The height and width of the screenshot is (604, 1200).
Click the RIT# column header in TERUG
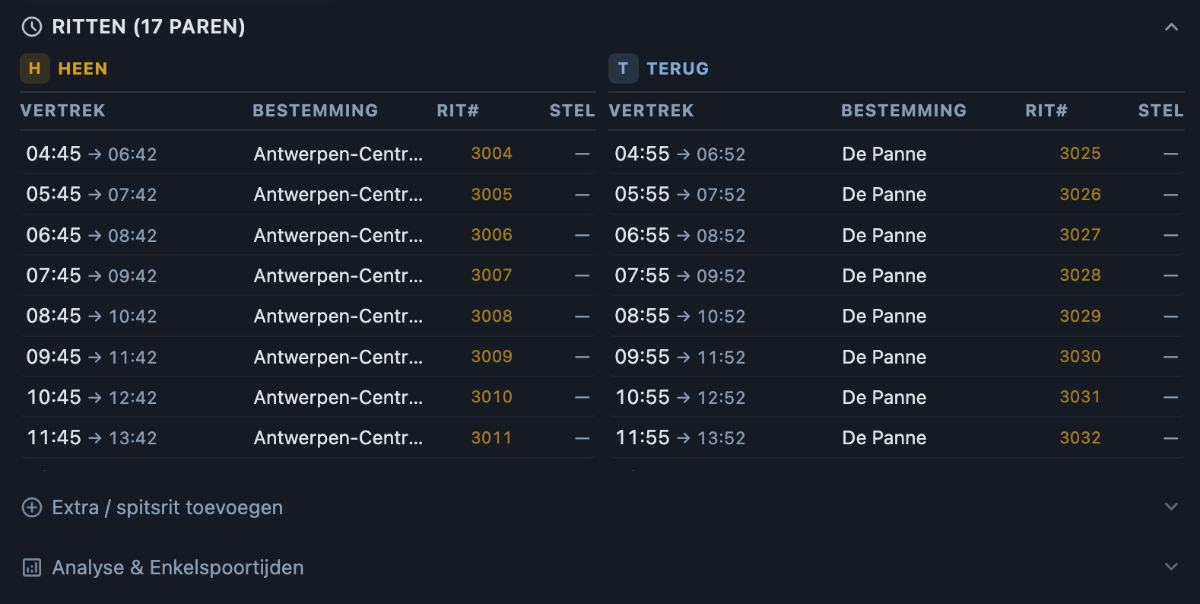[x=1047, y=111]
